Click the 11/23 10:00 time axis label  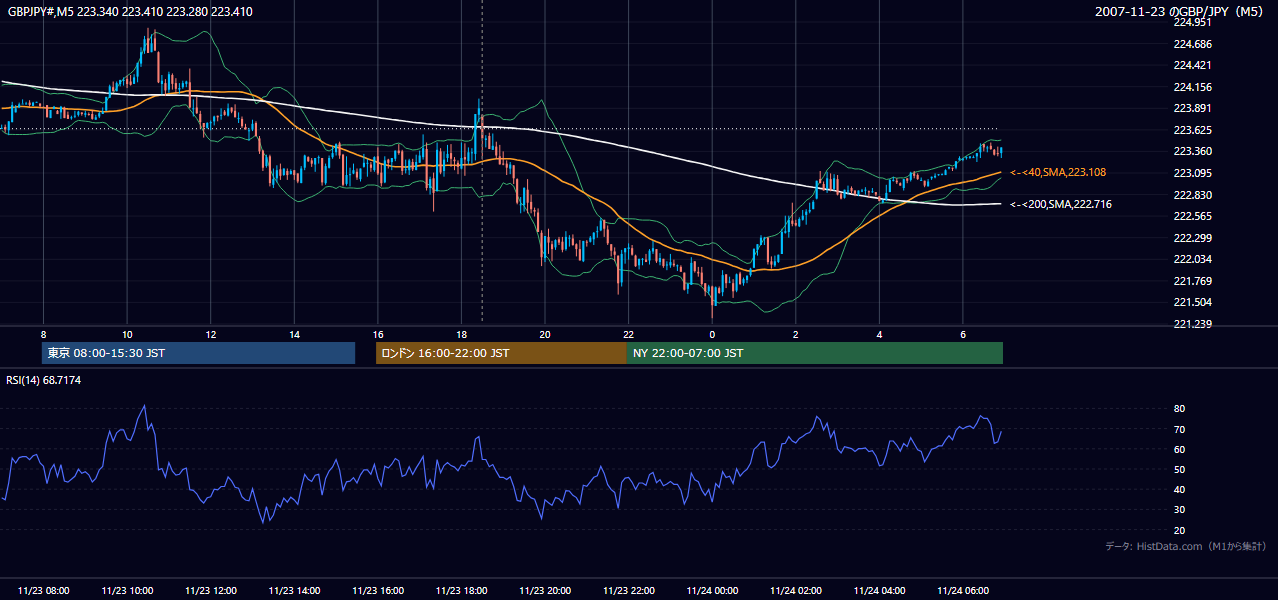[127, 591]
